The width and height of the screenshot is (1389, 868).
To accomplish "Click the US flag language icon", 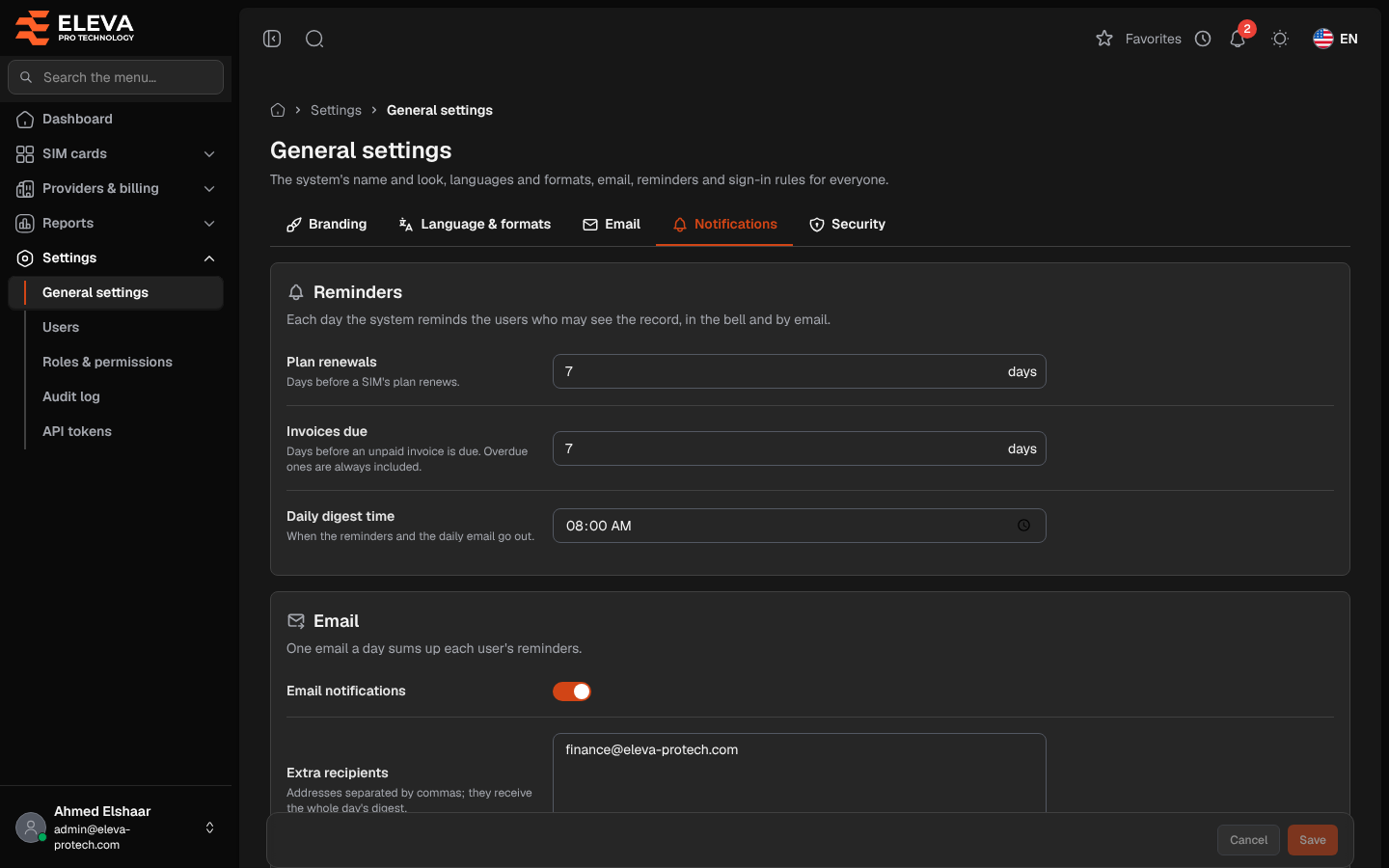I will point(1323,39).
